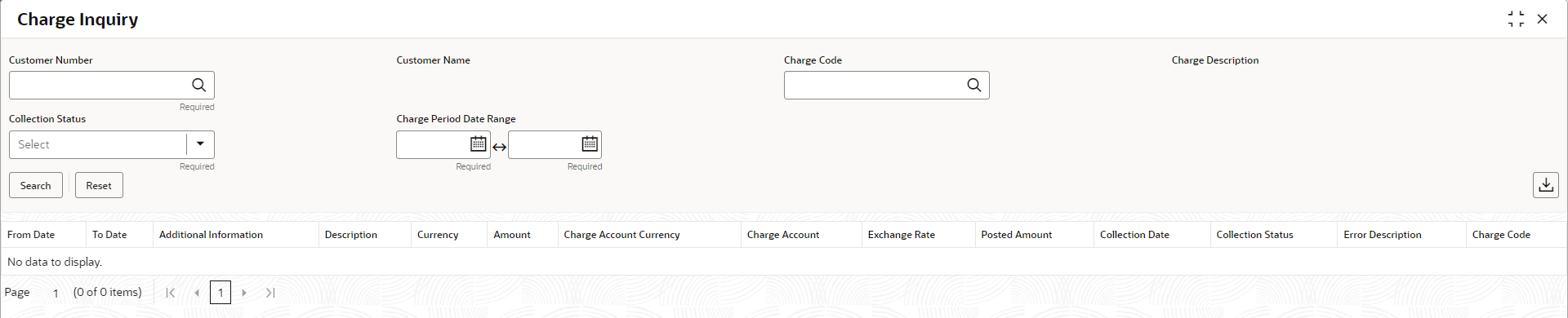Screen dimensions: 1568x318
Task: Click the Posted Amount column header
Action: point(1016,235)
